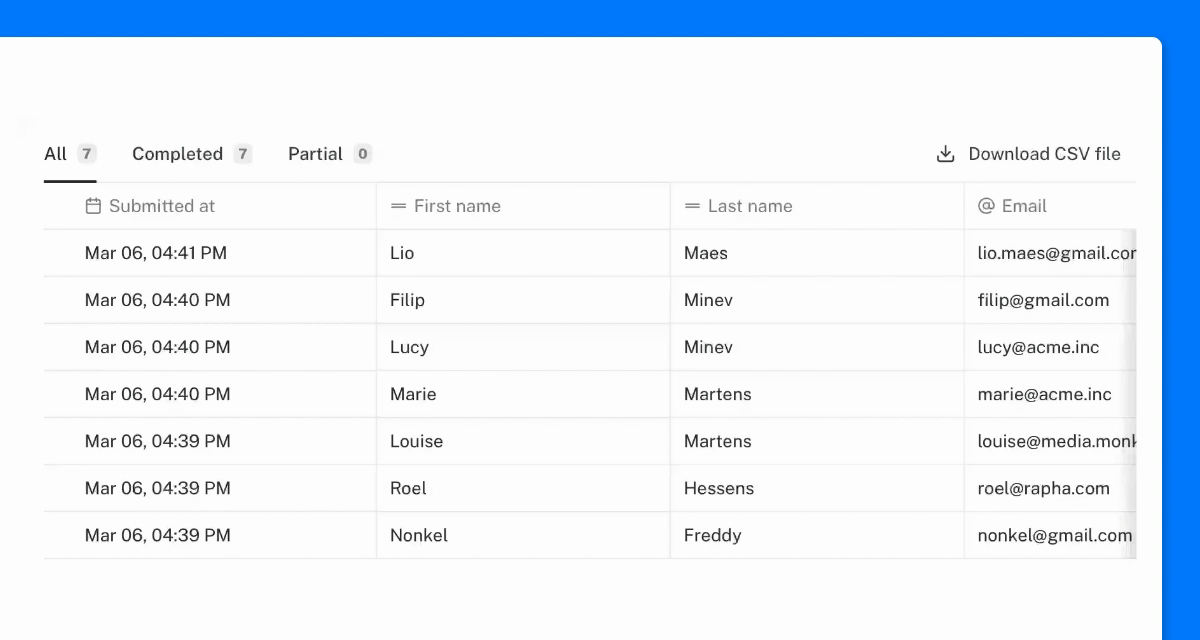Image resolution: width=1200 pixels, height=640 pixels.
Task: Click Marie's last name cell Martens
Action: coord(817,394)
